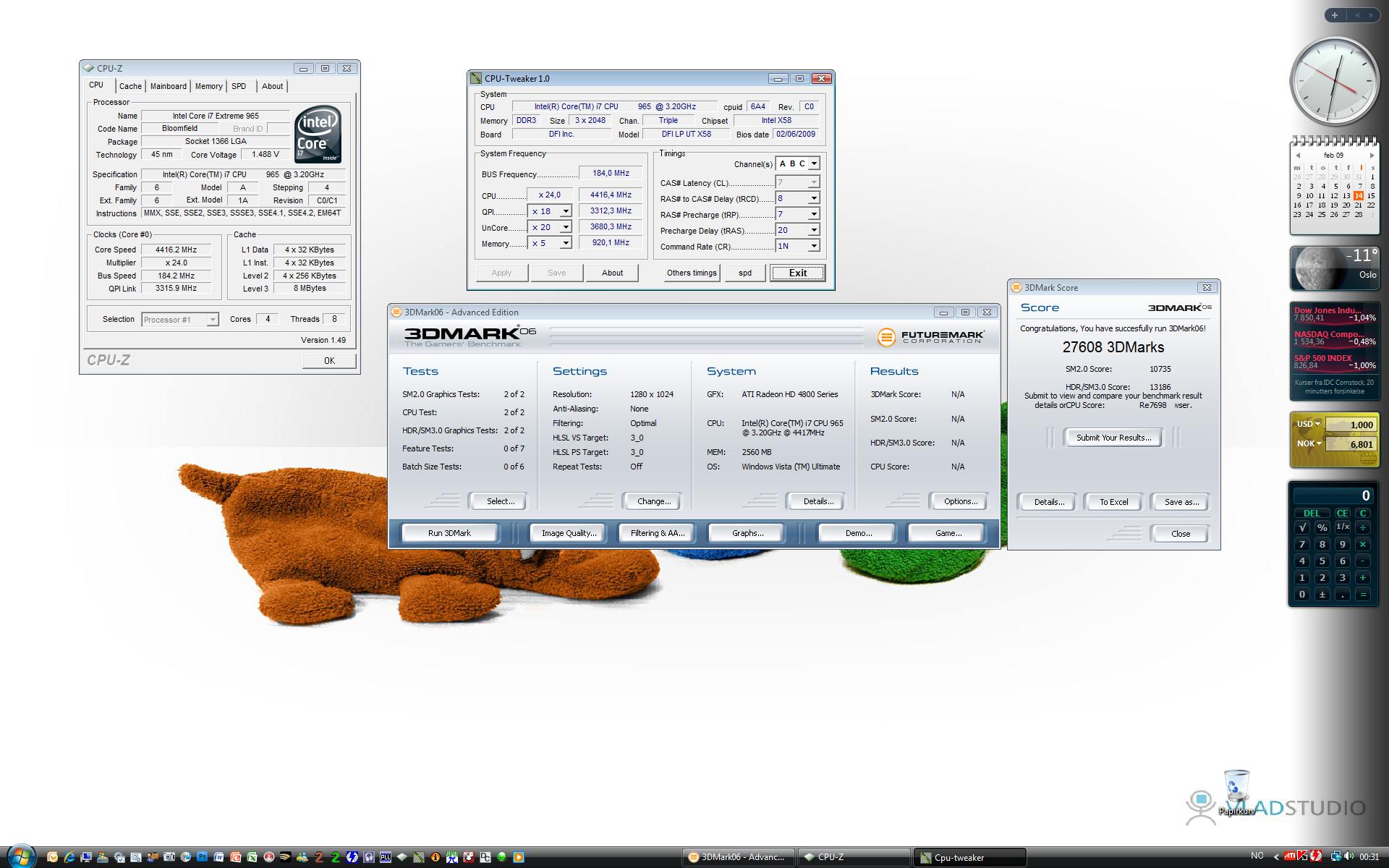1389x868 pixels.
Task: Click the equals key on the calculator gadget
Action: tap(1363, 595)
